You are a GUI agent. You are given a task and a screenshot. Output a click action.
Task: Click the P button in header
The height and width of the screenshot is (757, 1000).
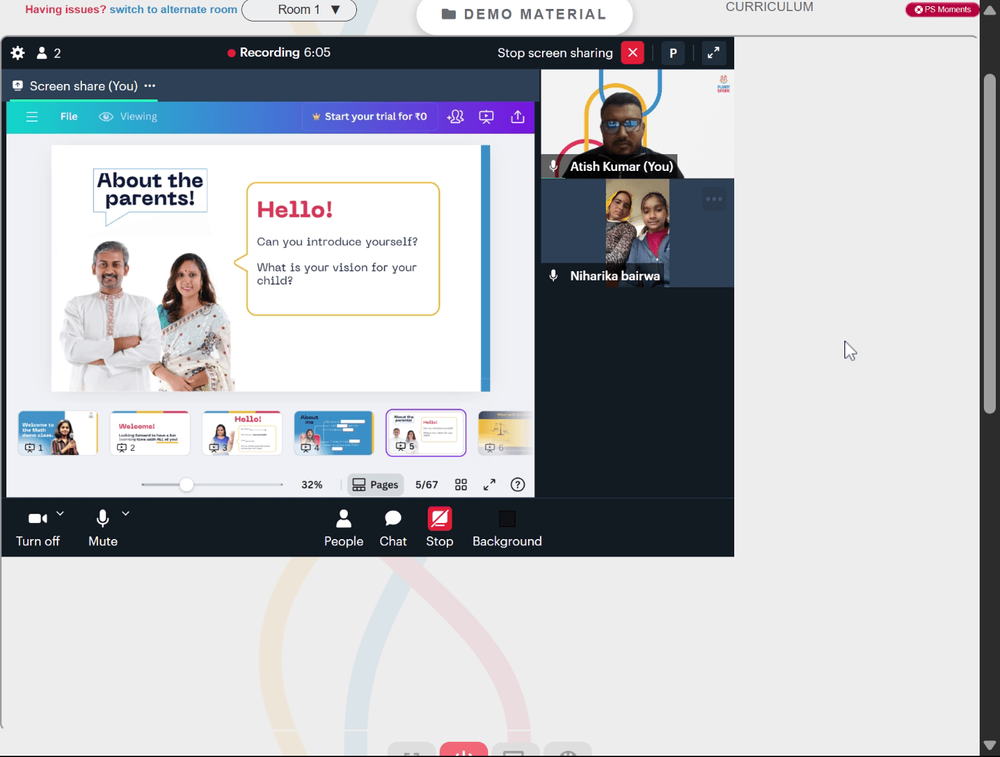pos(673,53)
